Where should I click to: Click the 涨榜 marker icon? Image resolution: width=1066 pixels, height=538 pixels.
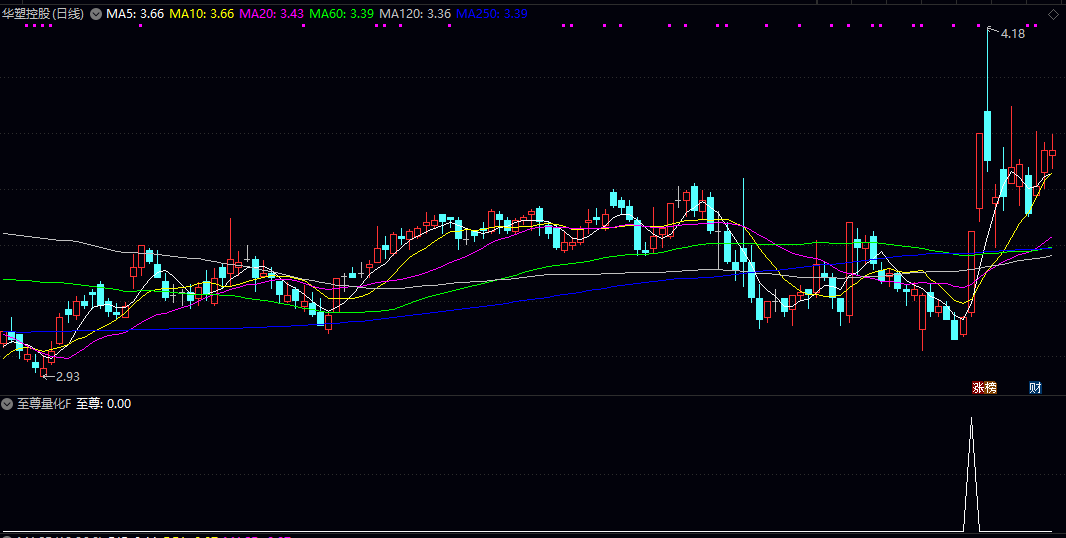[985, 387]
